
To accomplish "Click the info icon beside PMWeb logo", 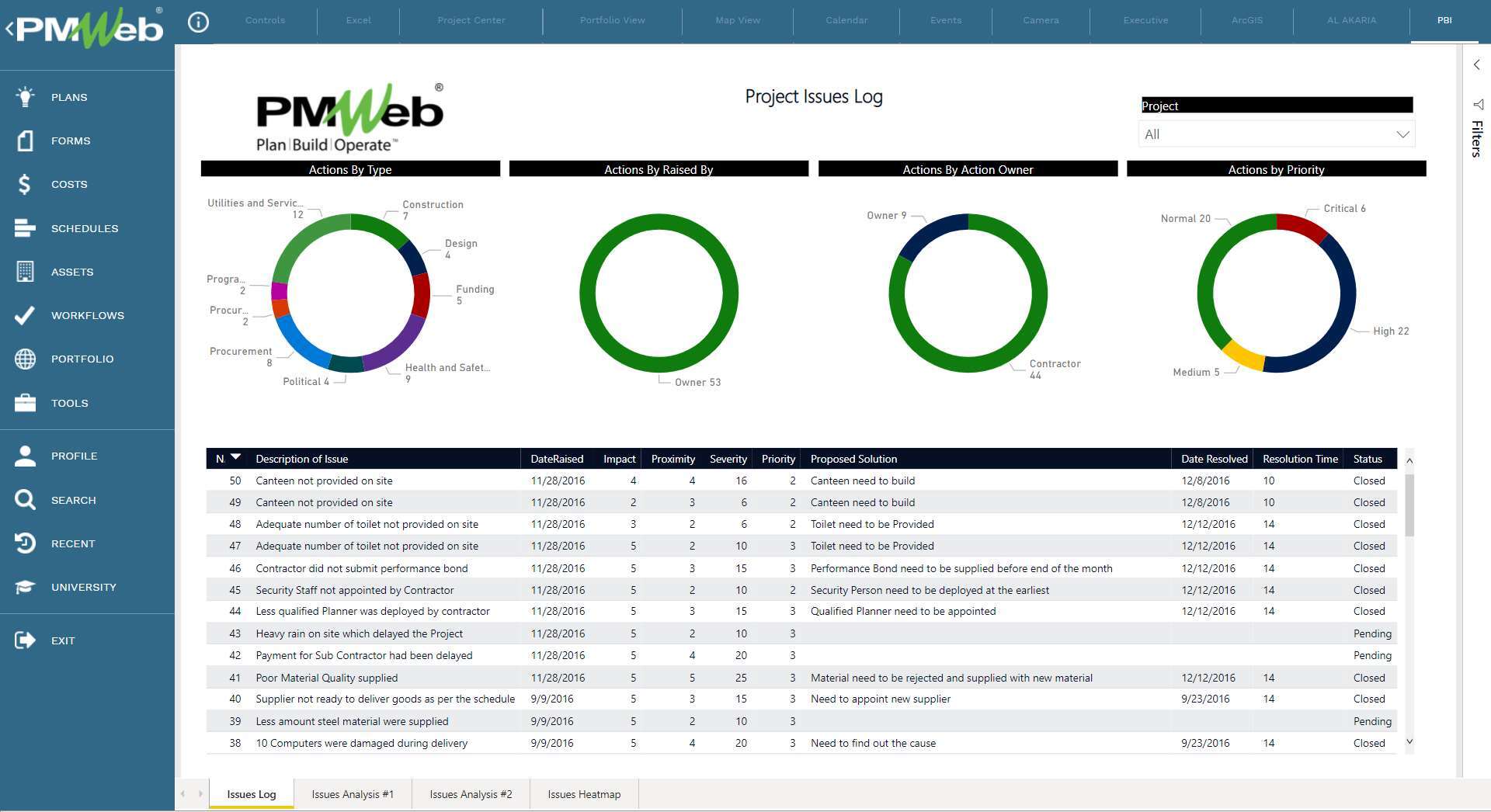I will coord(198,21).
